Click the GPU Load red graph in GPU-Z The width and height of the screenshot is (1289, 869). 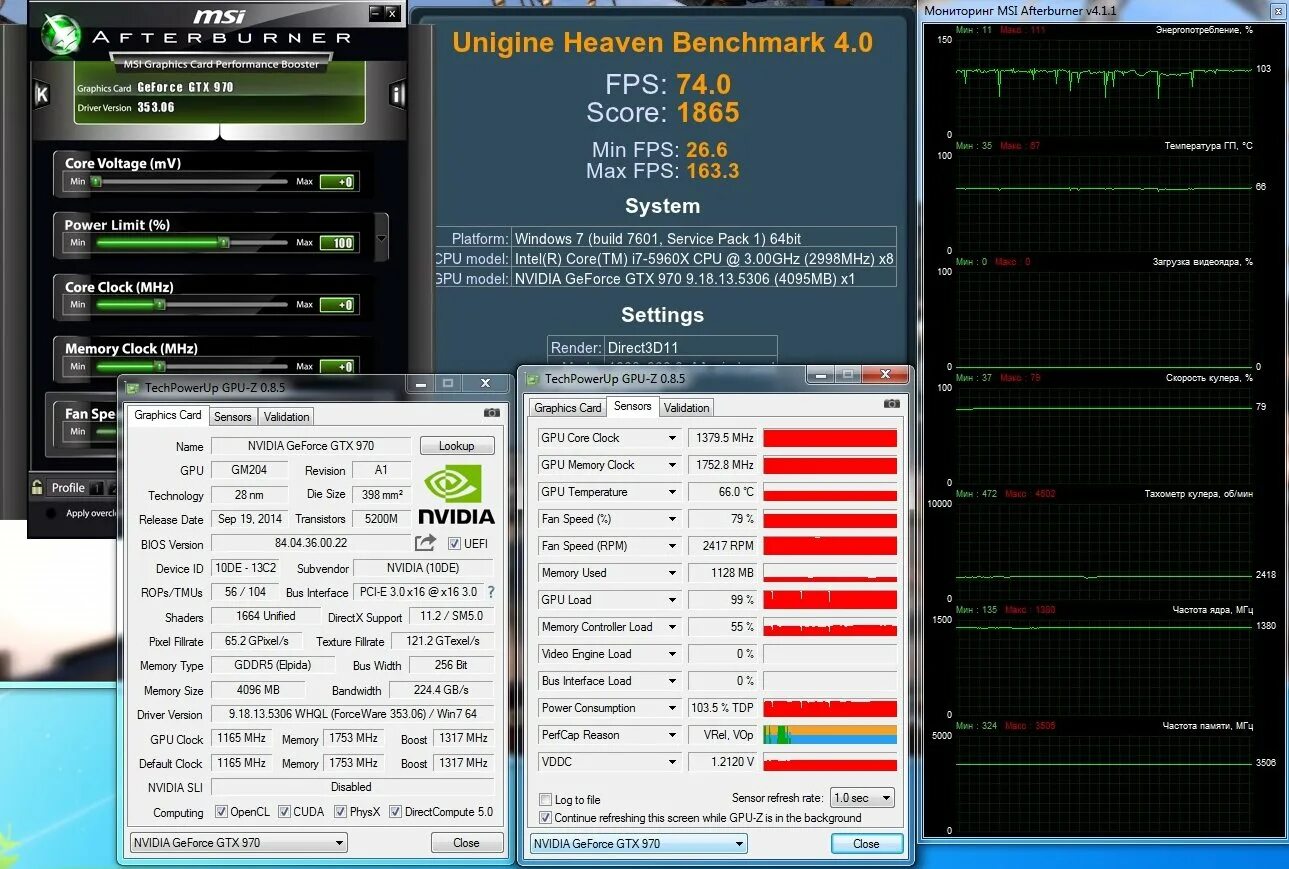(830, 600)
